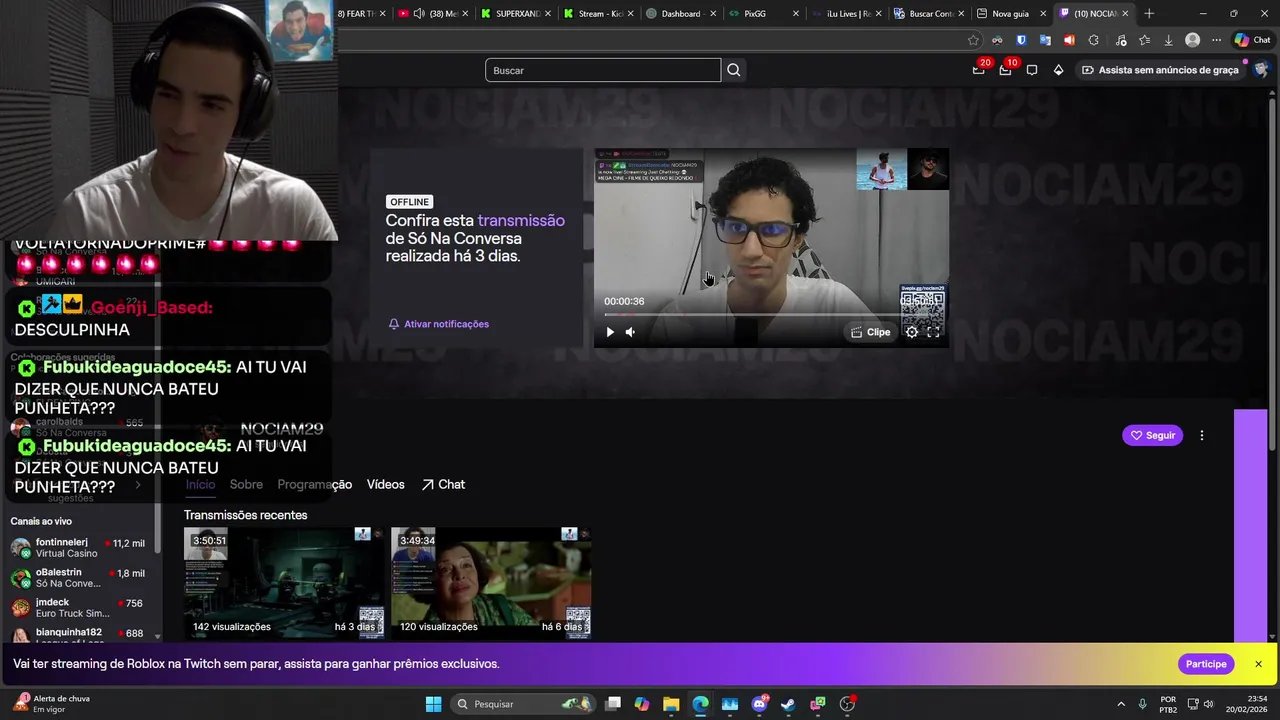This screenshot has height=720, width=1280.
Task: Open the 3:50:51 recent stream thumbnail
Action: [x=284, y=583]
